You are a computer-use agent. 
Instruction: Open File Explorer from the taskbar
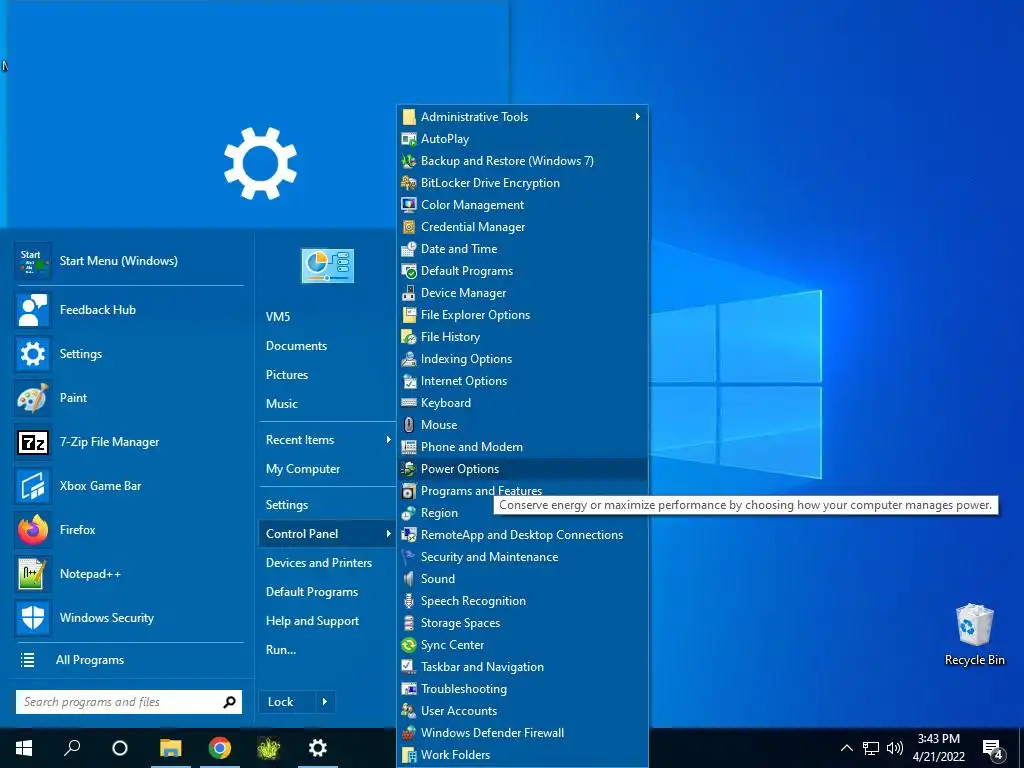pyautogui.click(x=170, y=748)
